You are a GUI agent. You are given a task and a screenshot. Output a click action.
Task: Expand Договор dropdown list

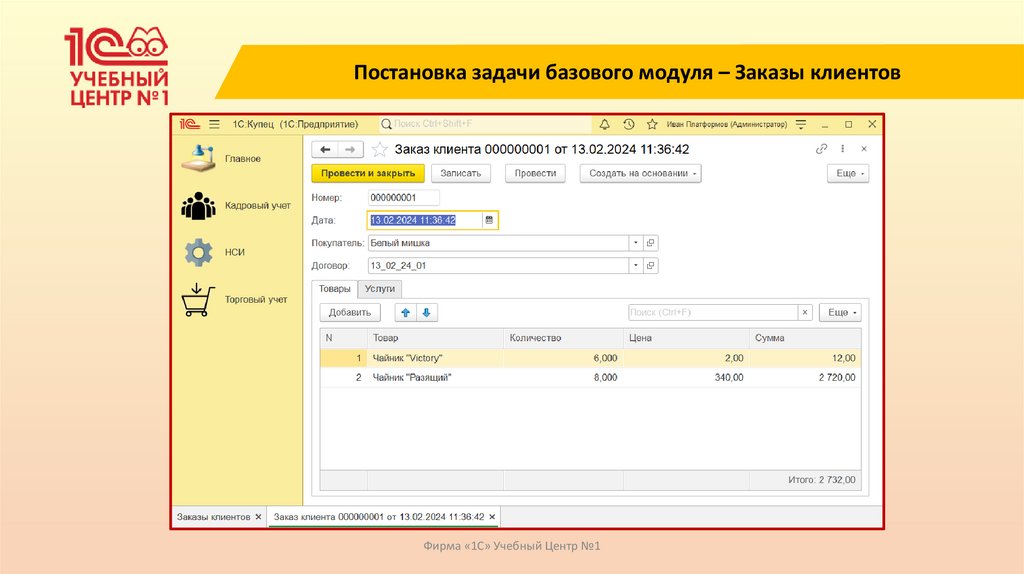[x=635, y=266]
